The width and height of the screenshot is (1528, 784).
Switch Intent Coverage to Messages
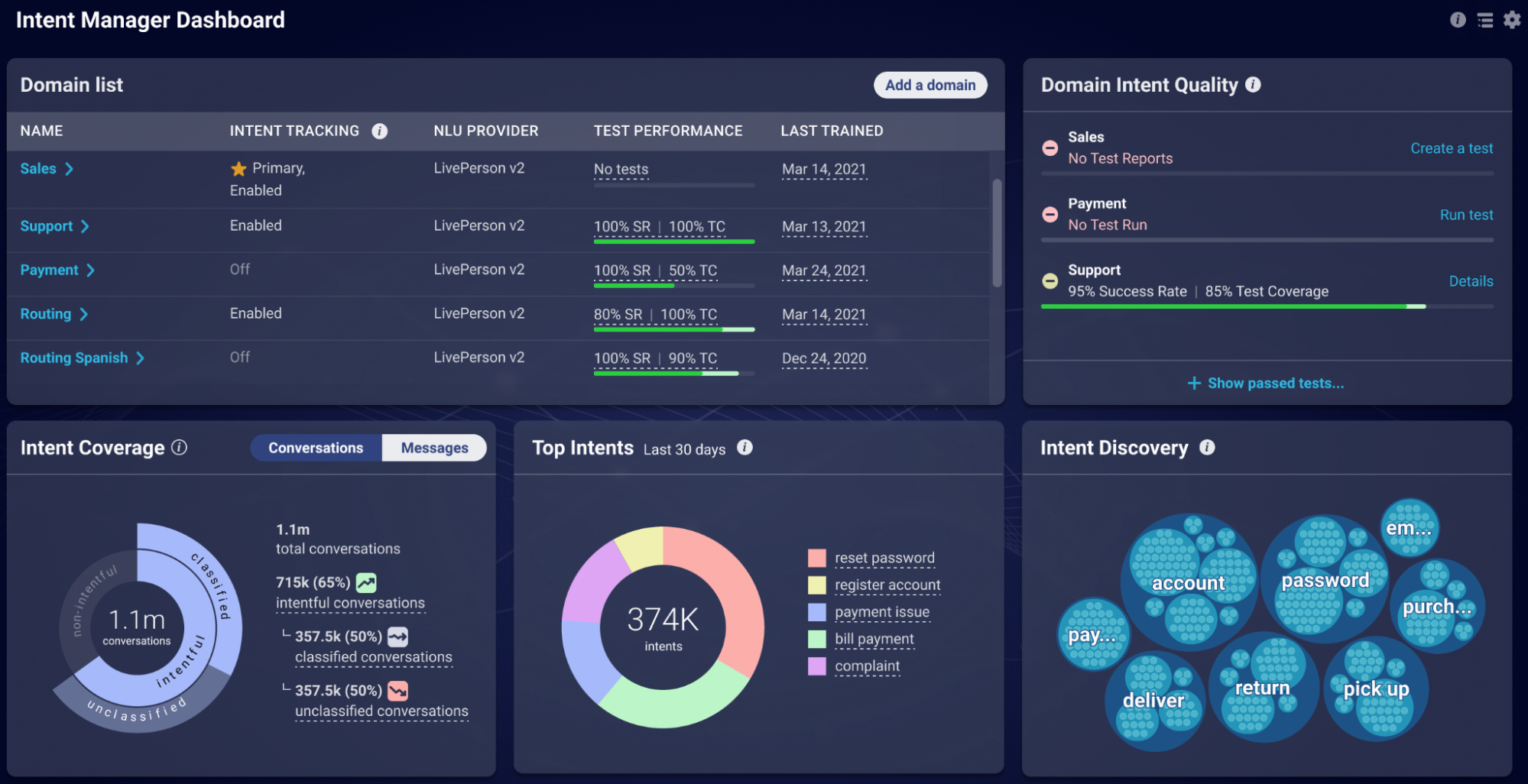click(434, 448)
